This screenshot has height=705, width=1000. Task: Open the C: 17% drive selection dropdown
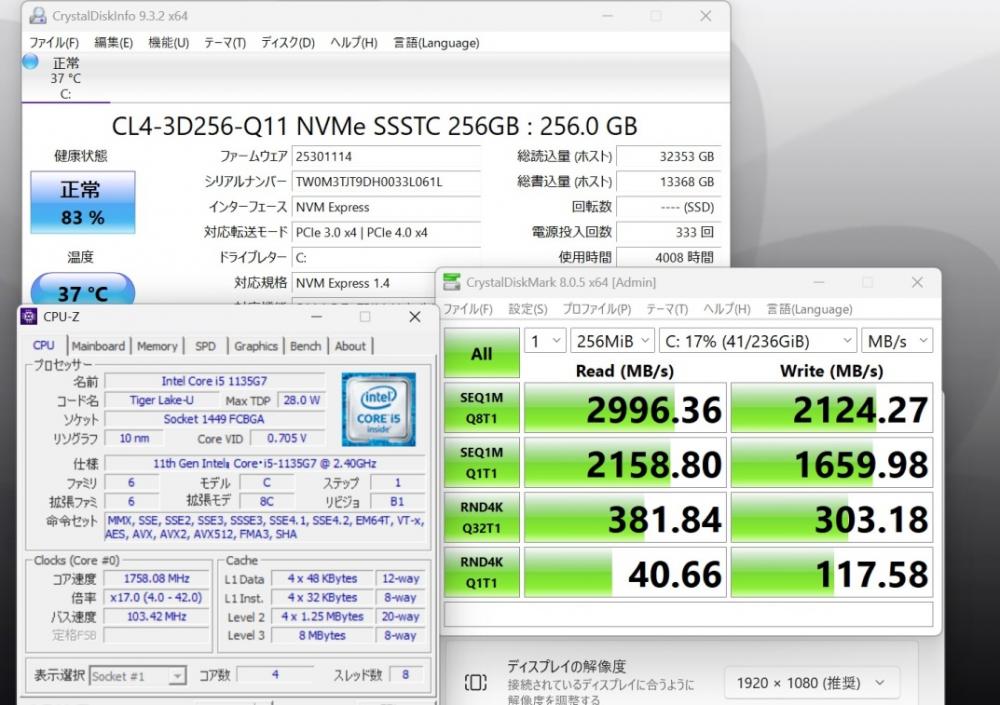pos(758,341)
